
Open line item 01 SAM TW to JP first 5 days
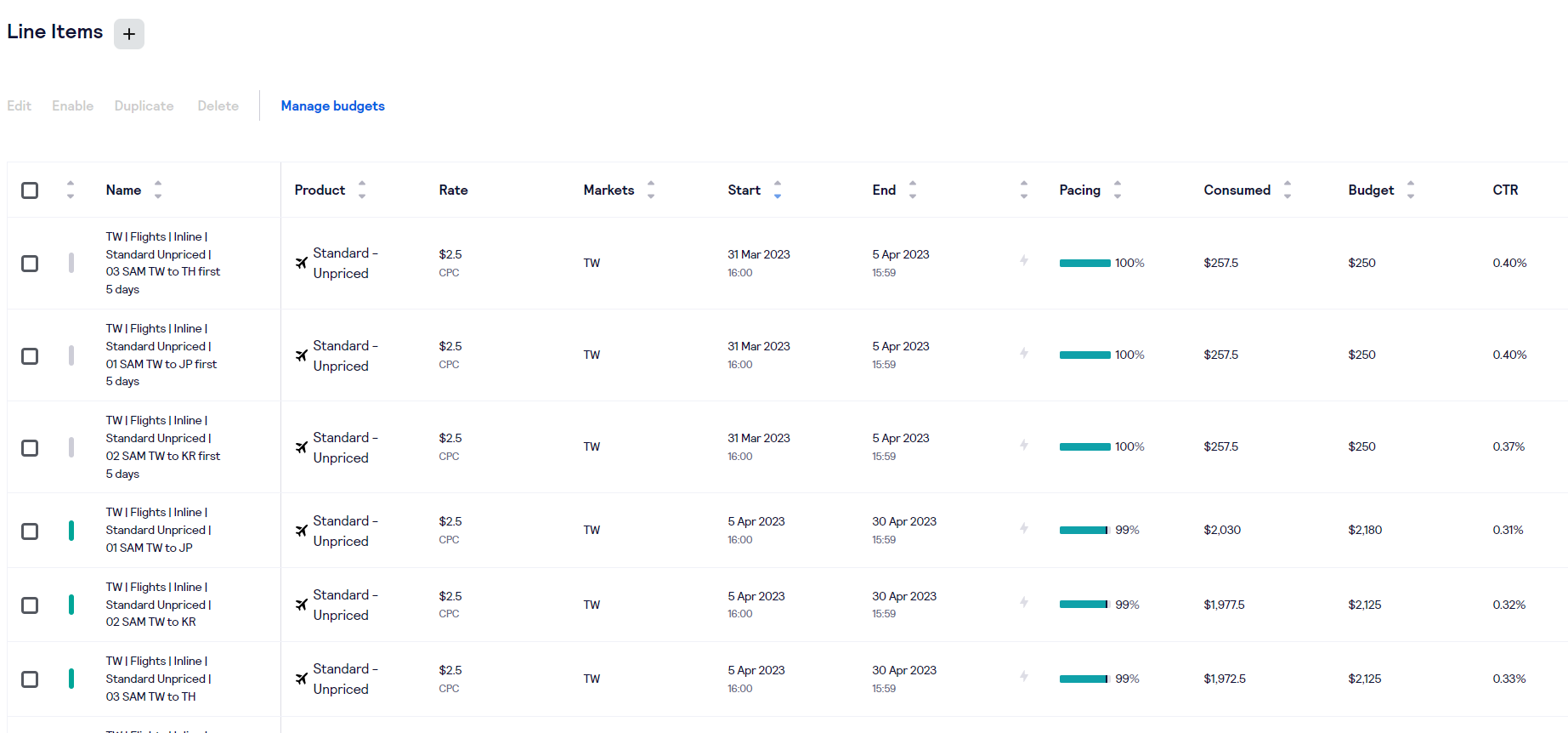(x=161, y=355)
